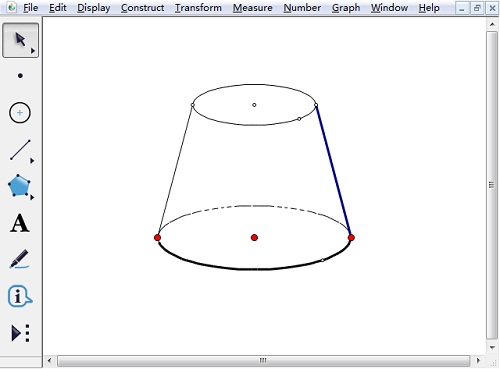Select the Polygon tool

pos(19,185)
